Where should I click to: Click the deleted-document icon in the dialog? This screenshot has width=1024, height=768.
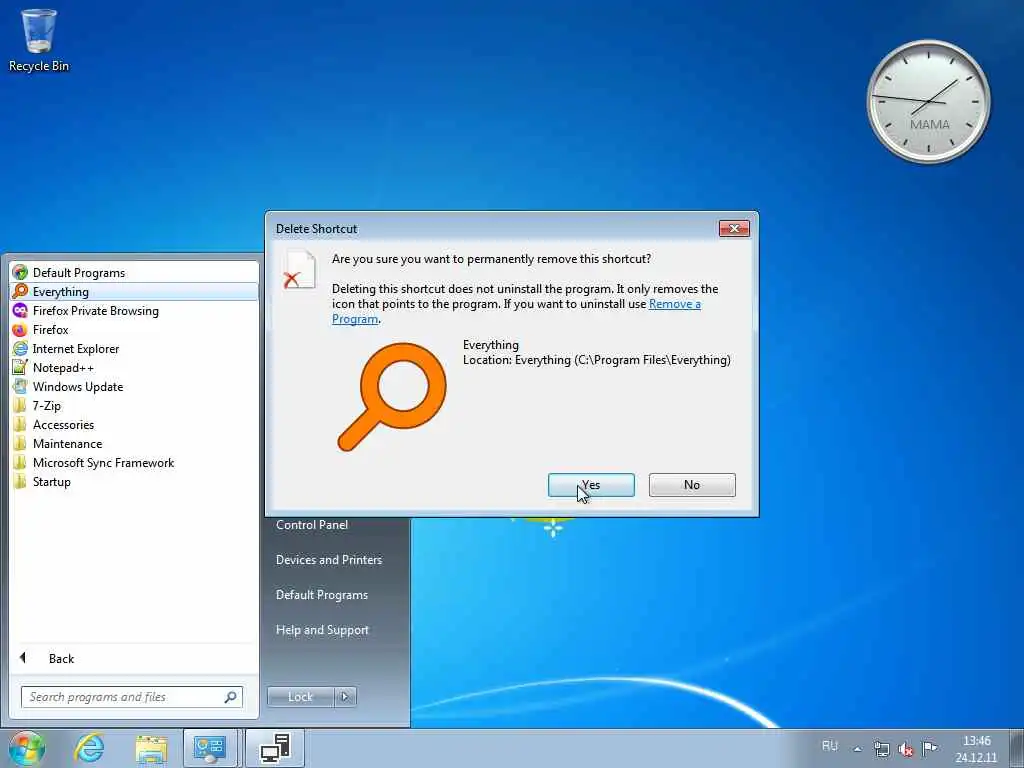[x=298, y=269]
